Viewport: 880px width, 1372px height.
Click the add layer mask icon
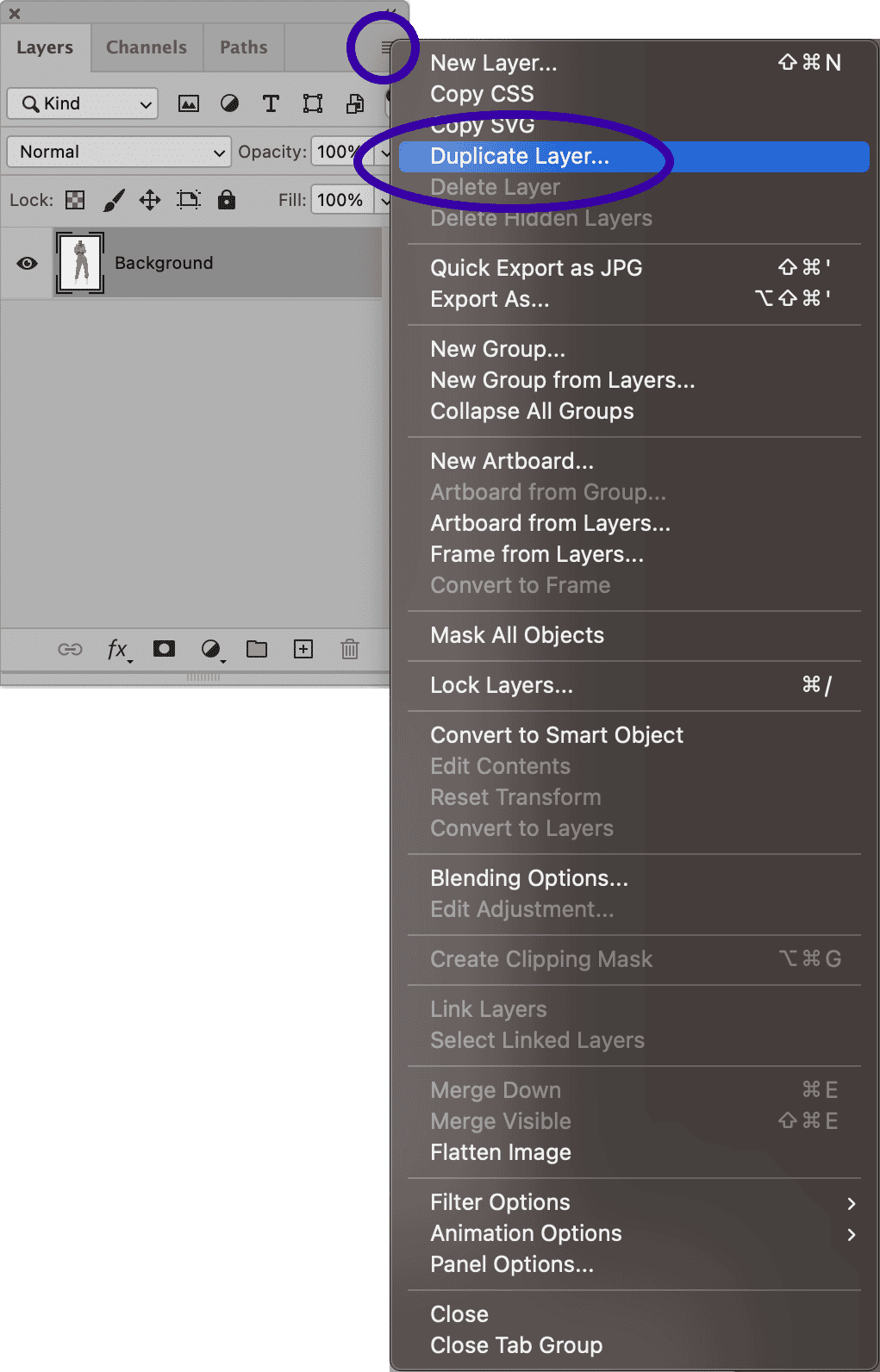(x=164, y=649)
